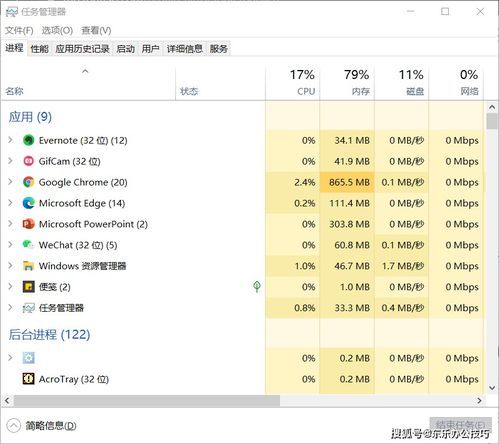Click the Windows 资源管理器 folder icon
The height and width of the screenshot is (444, 499).
coord(29,266)
